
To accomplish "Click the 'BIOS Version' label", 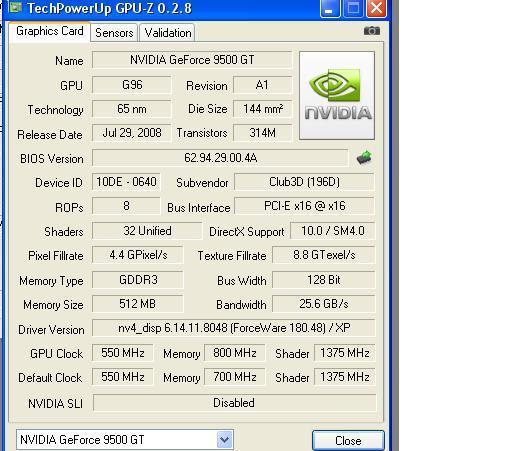I will coord(52,159).
